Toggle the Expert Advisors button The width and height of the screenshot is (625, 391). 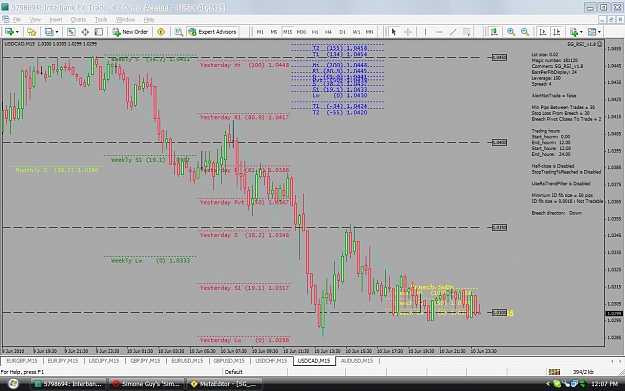(x=212, y=32)
